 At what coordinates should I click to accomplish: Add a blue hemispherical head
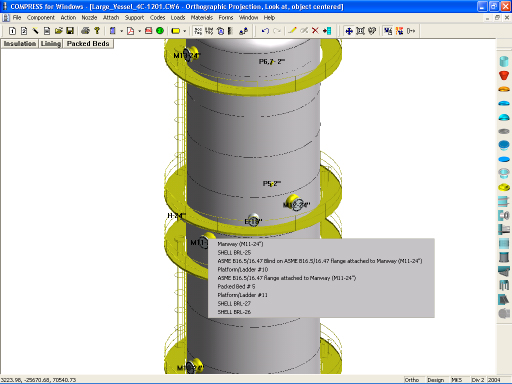504,117
